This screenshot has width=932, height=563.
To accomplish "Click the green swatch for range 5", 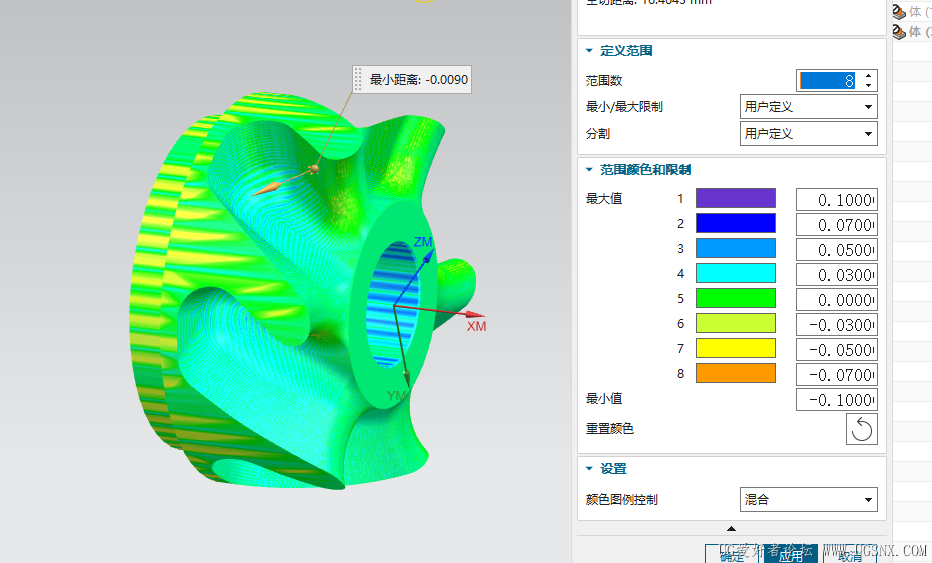I will (736, 298).
